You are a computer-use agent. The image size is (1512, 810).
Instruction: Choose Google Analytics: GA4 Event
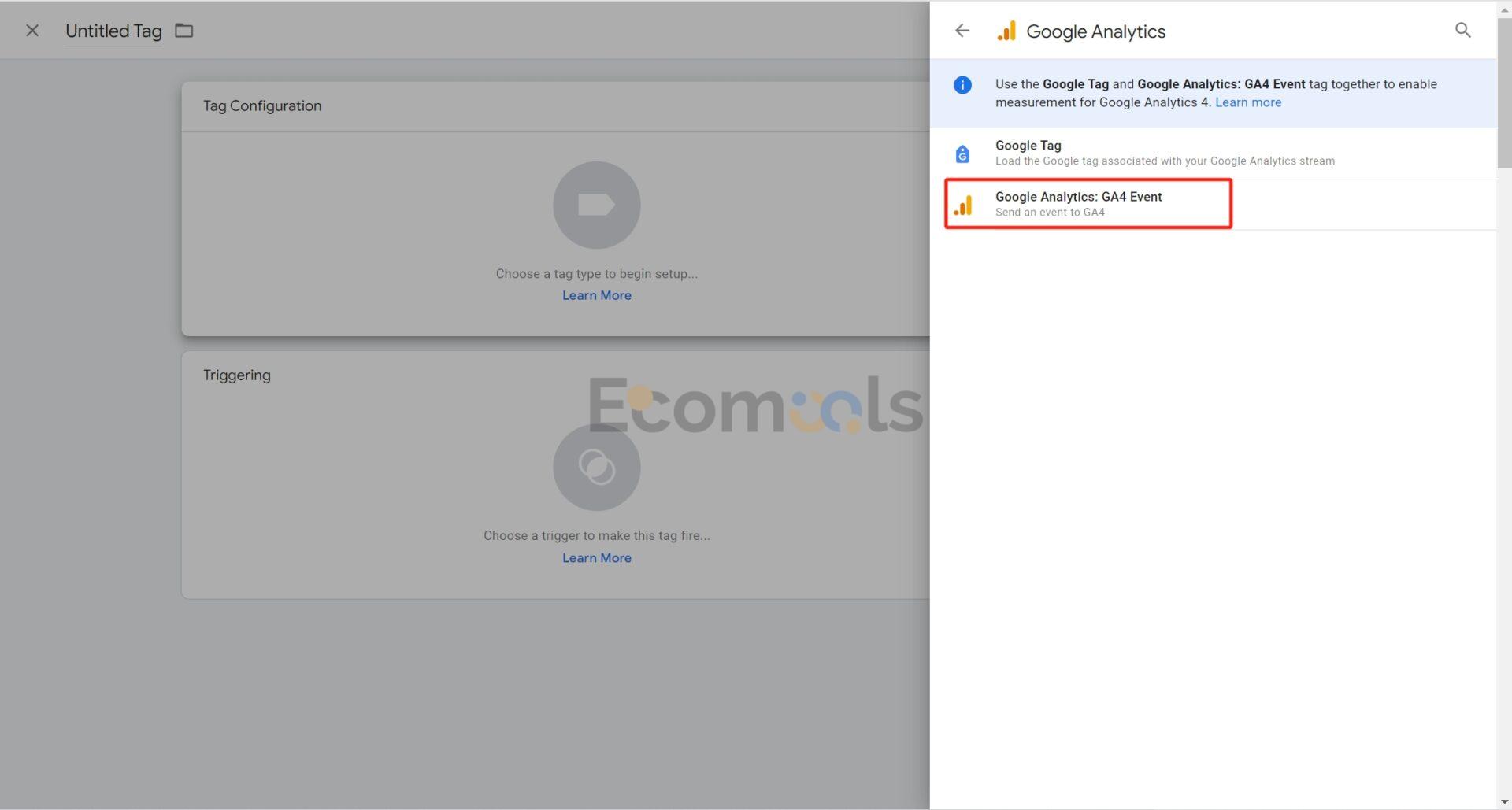click(x=1213, y=204)
